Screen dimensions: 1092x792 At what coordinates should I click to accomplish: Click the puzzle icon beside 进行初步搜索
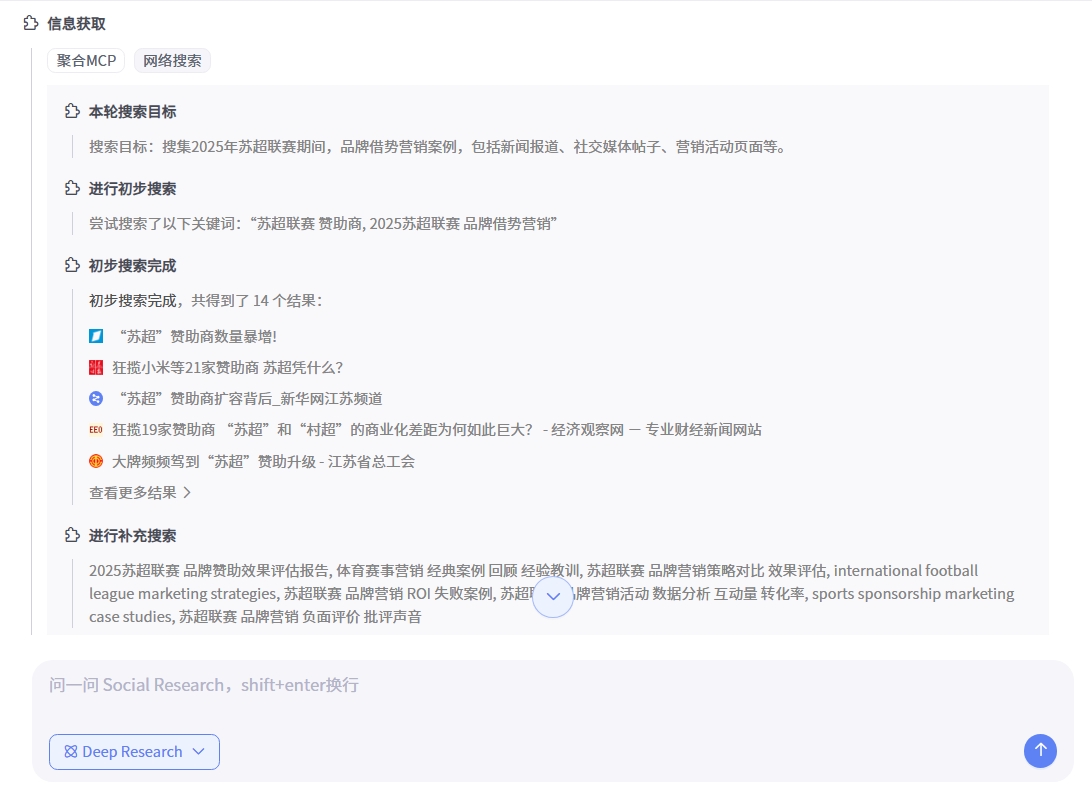coord(72,188)
